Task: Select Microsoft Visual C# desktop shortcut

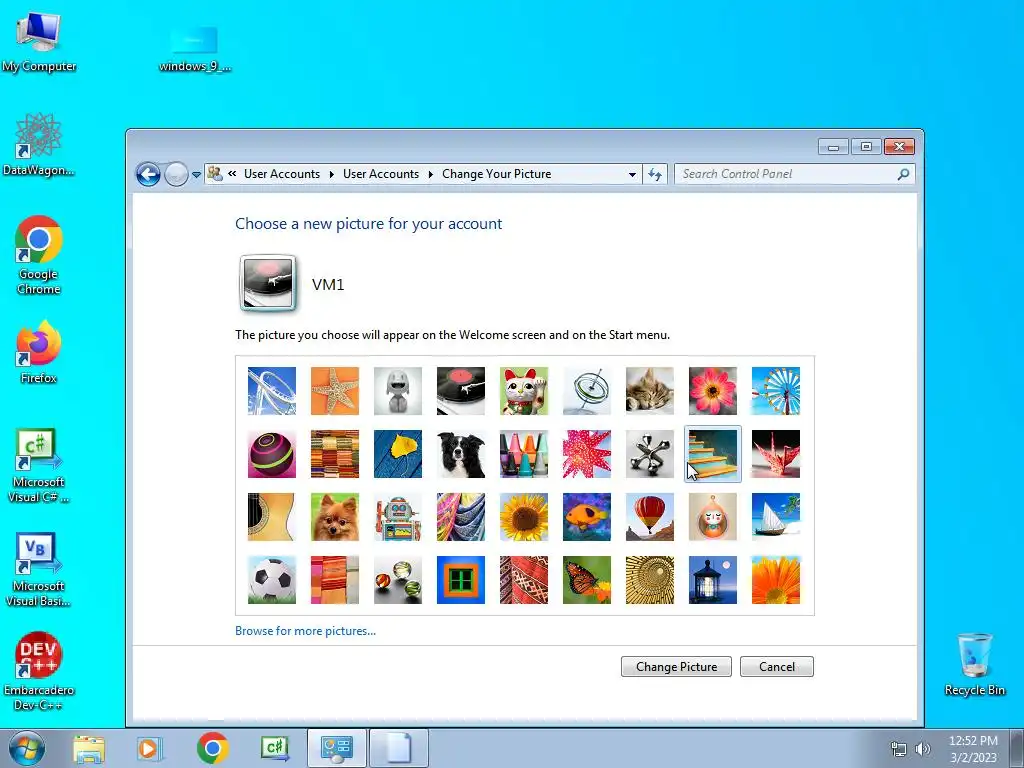Action: [x=39, y=466]
